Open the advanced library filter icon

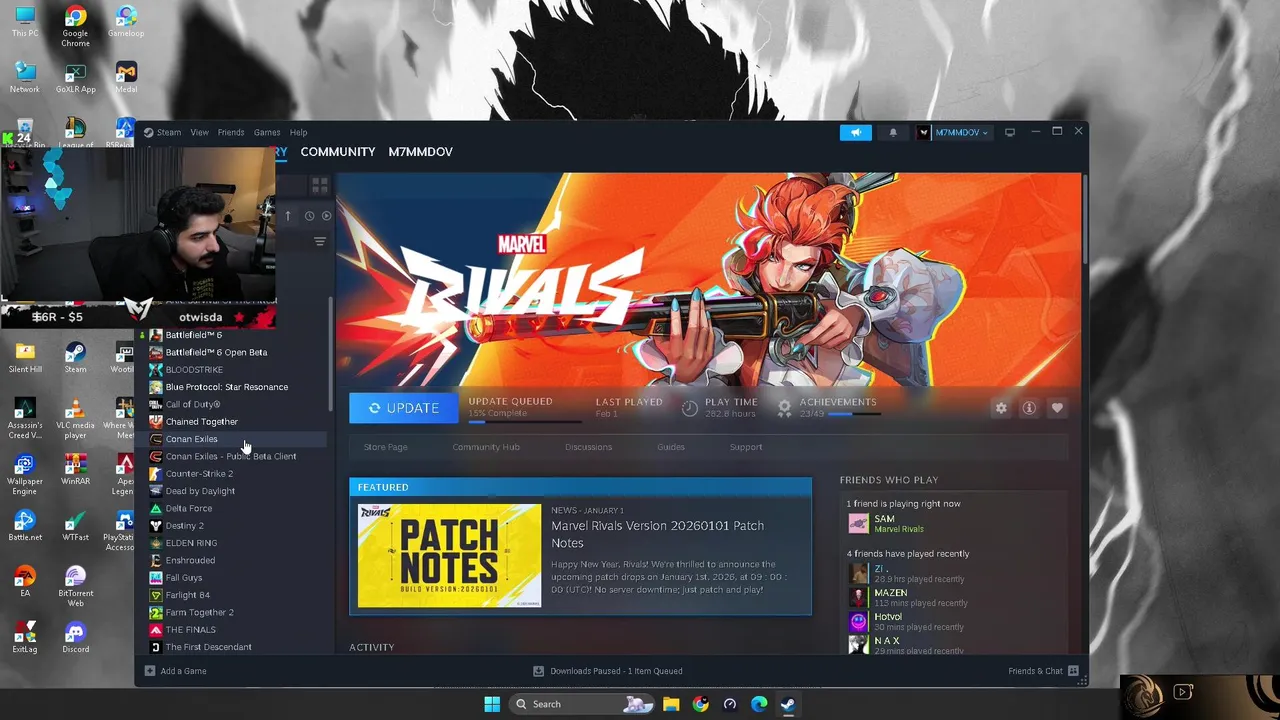[320, 241]
